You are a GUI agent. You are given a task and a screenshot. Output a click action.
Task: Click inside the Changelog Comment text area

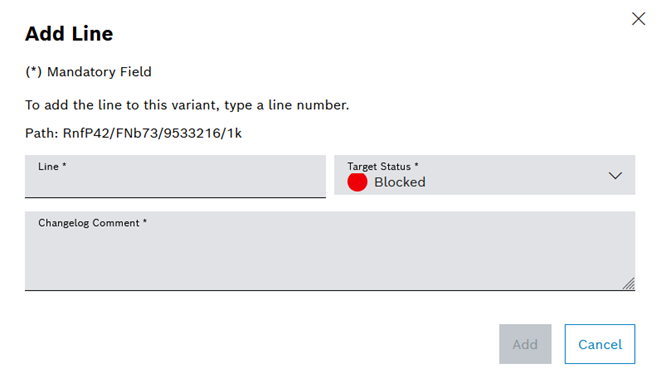[330, 251]
